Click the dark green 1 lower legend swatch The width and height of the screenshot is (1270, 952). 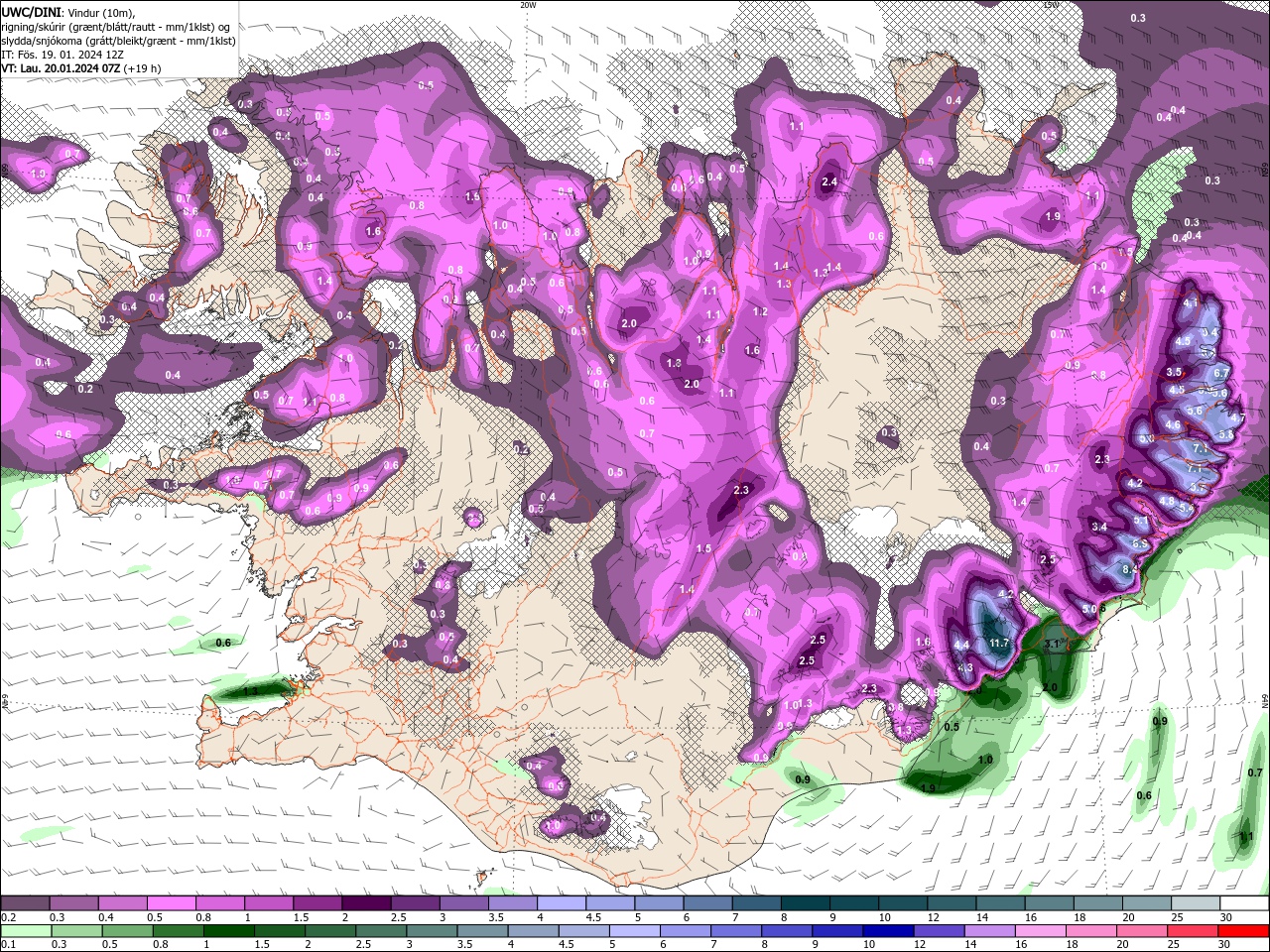click(229, 931)
